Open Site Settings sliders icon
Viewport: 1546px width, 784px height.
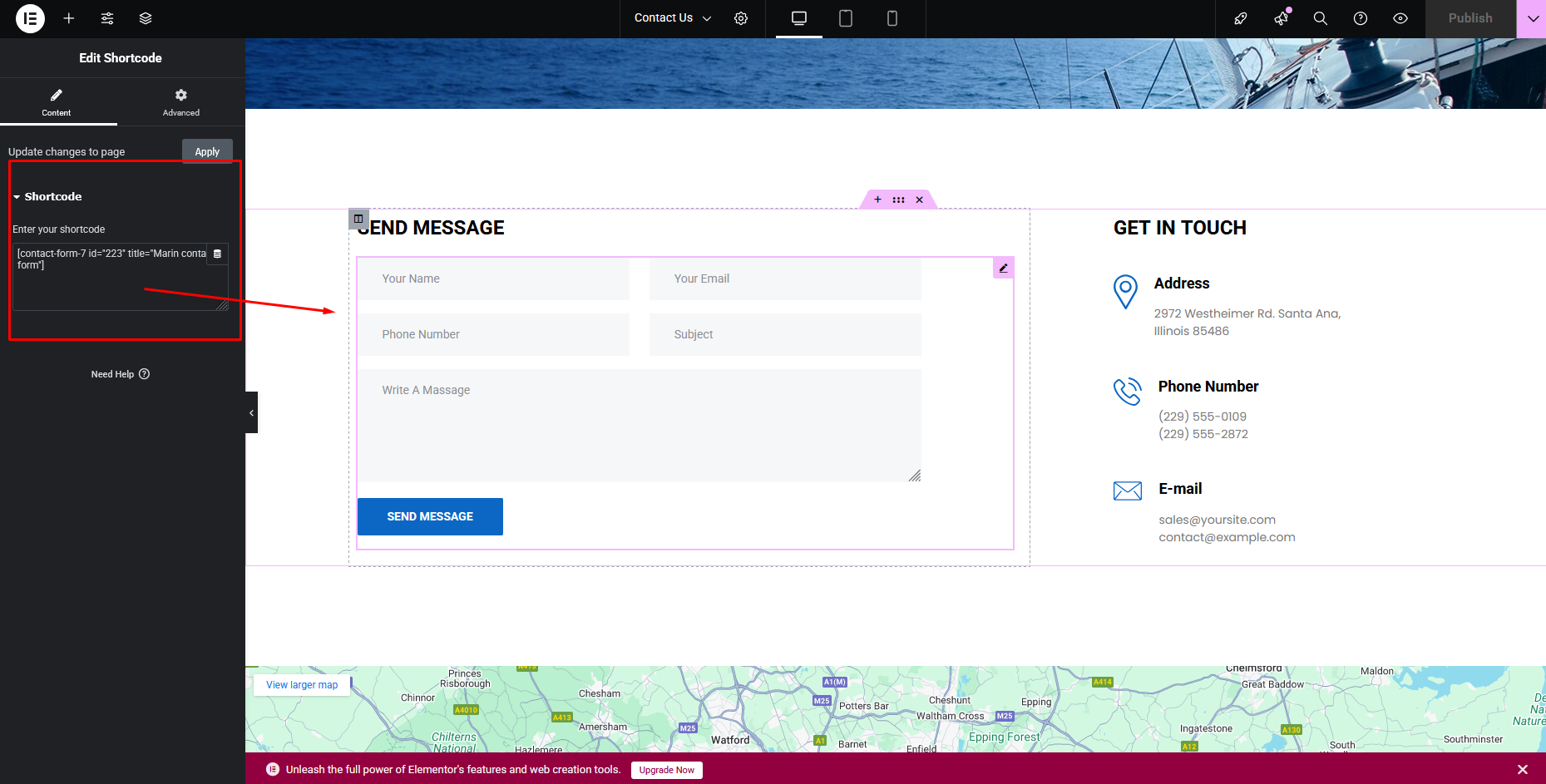[107, 18]
